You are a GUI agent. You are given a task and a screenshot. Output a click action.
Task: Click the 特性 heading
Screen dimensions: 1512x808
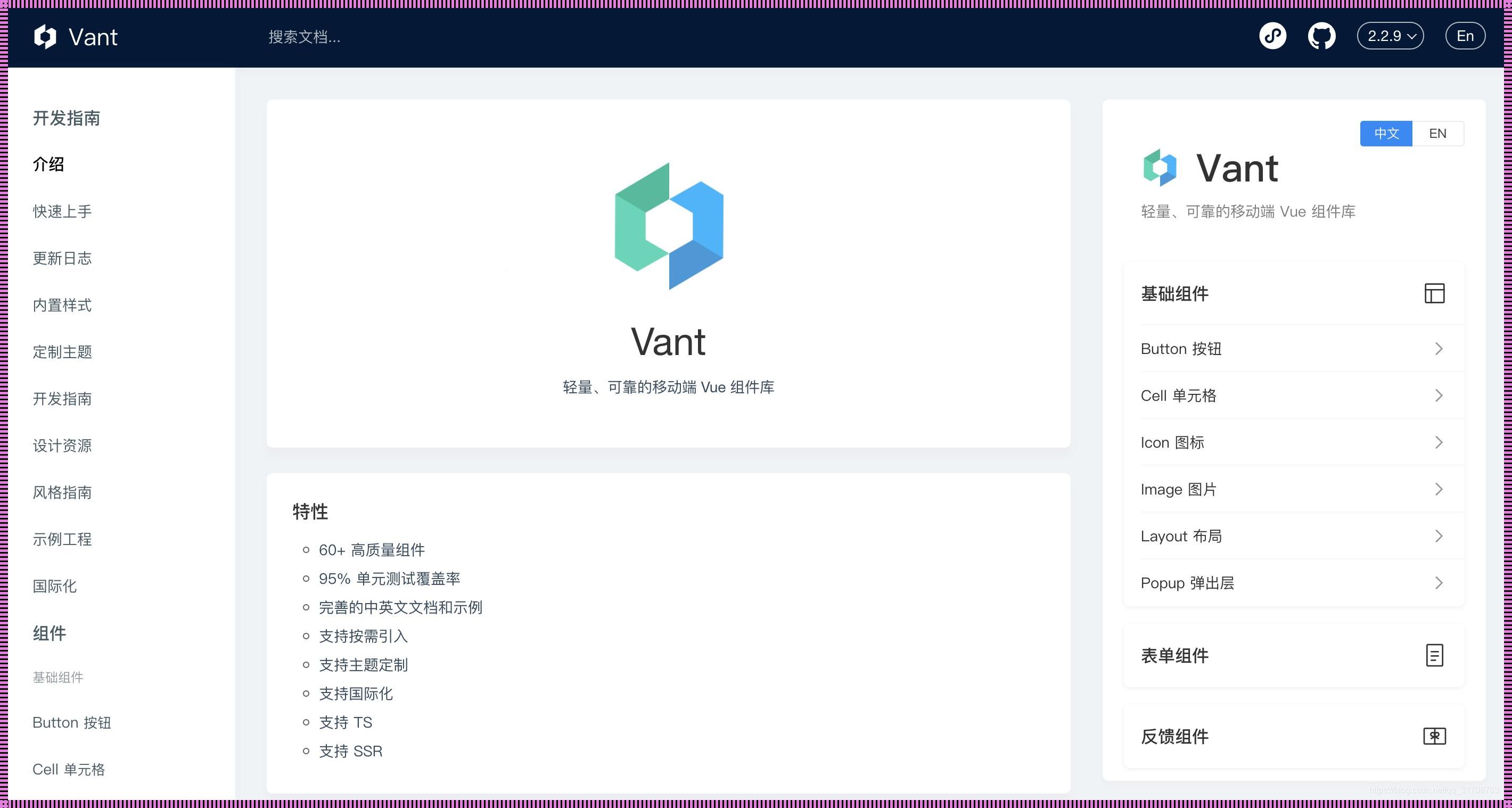tap(310, 512)
